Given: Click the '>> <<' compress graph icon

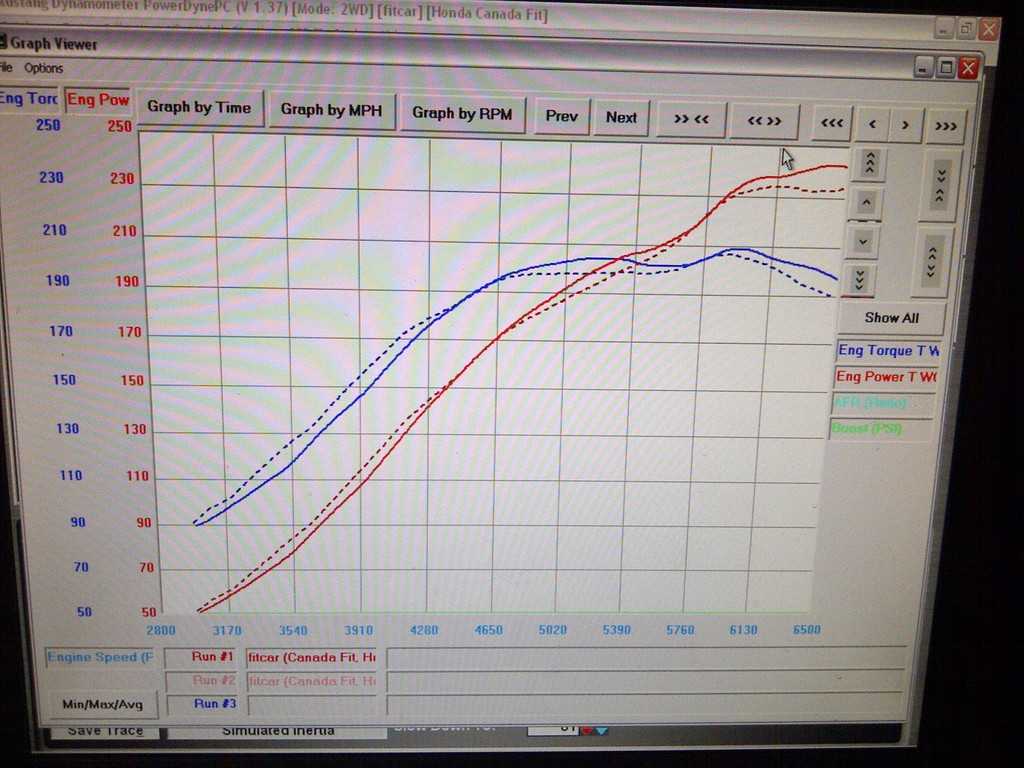Looking at the screenshot, I should point(691,119).
